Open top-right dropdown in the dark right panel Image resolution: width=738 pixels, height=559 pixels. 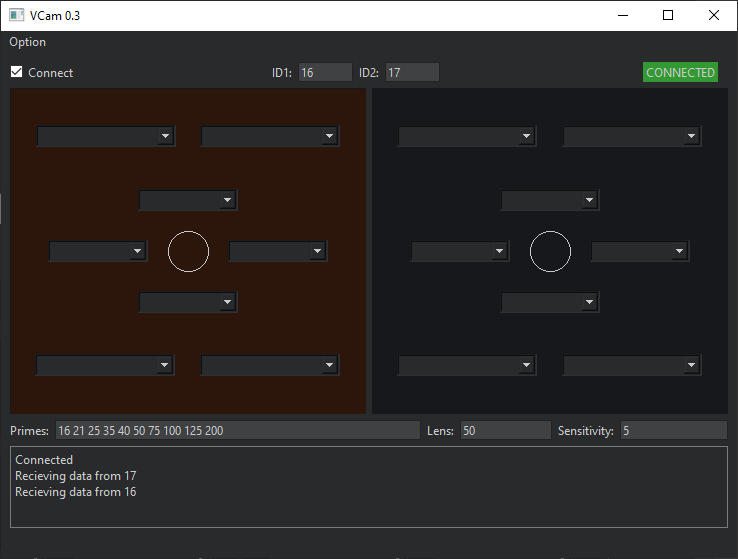click(x=632, y=136)
